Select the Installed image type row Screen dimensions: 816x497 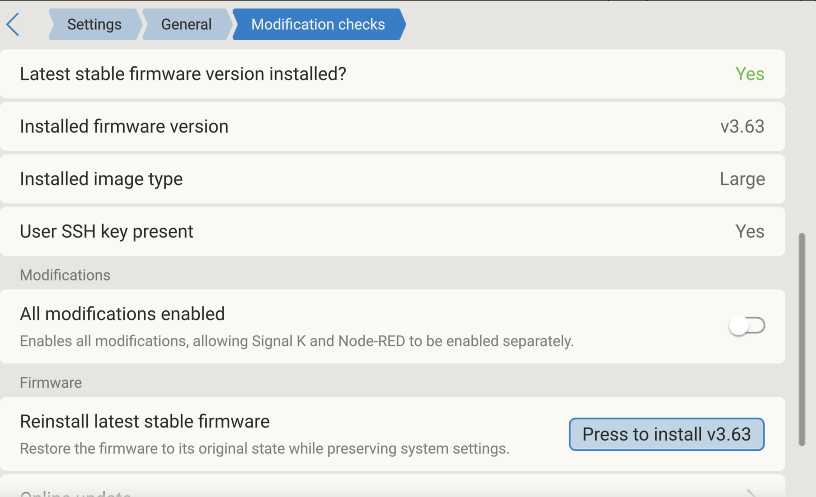[x=101, y=179]
